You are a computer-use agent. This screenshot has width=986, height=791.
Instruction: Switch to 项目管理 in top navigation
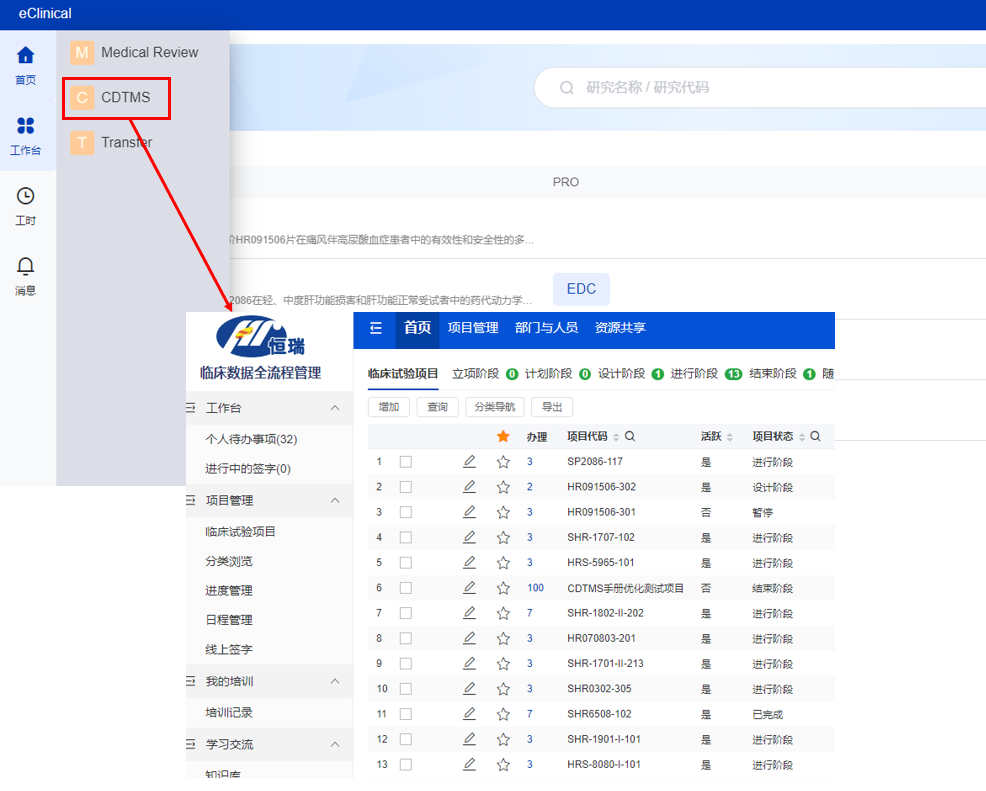472,328
